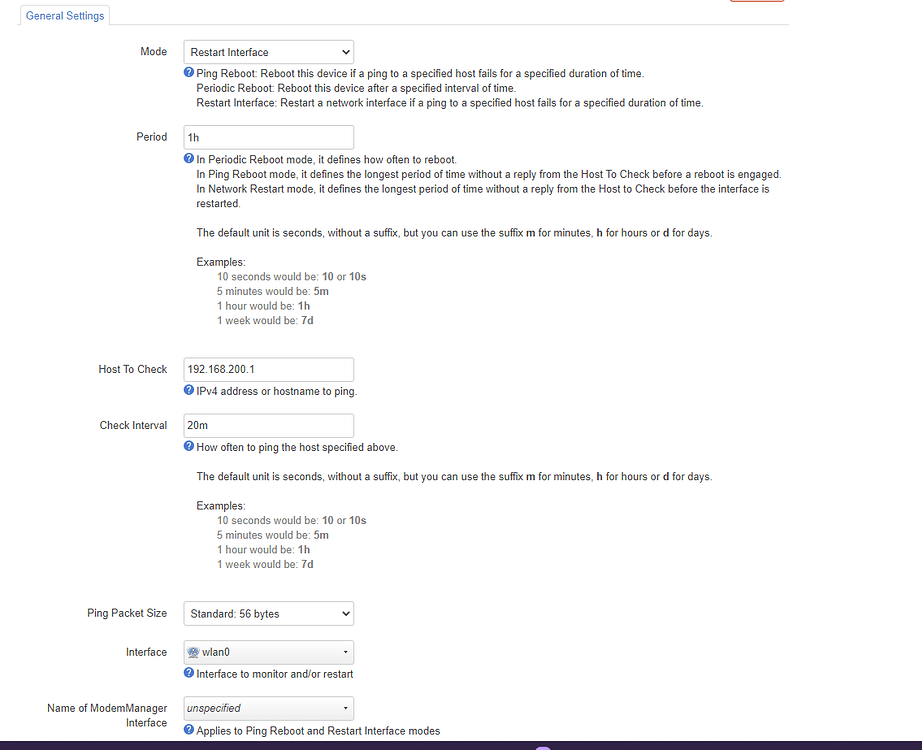922x750 pixels.
Task: Open the Mode dropdown showing Restart Interface
Action: tap(268, 52)
